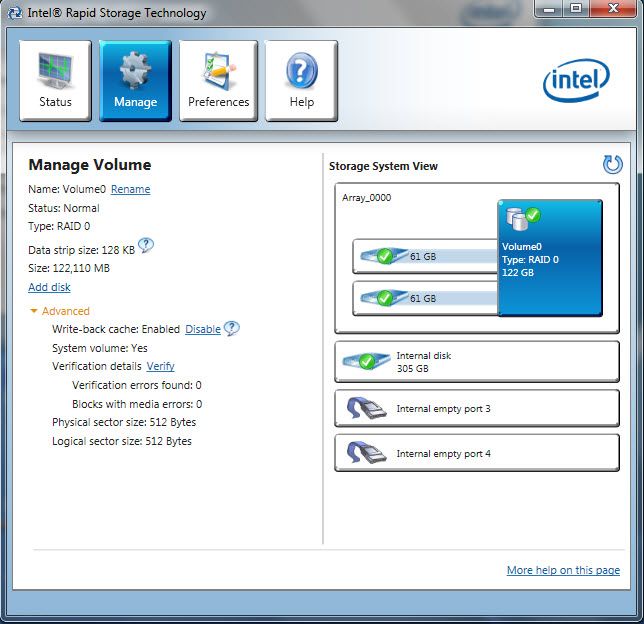Screen dimensions: 644x624
Task: Select Internal empty port 4
Action: click(x=477, y=453)
